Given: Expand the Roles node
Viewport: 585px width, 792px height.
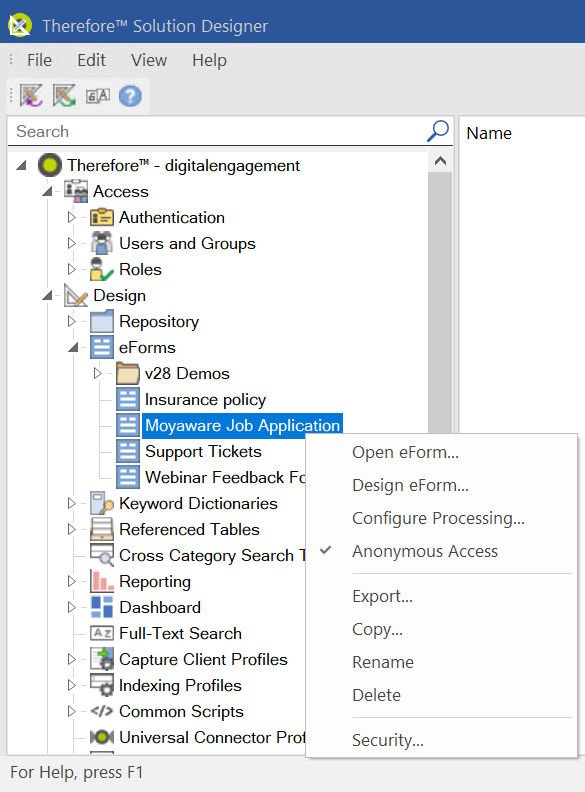Looking at the screenshot, I should [71, 269].
